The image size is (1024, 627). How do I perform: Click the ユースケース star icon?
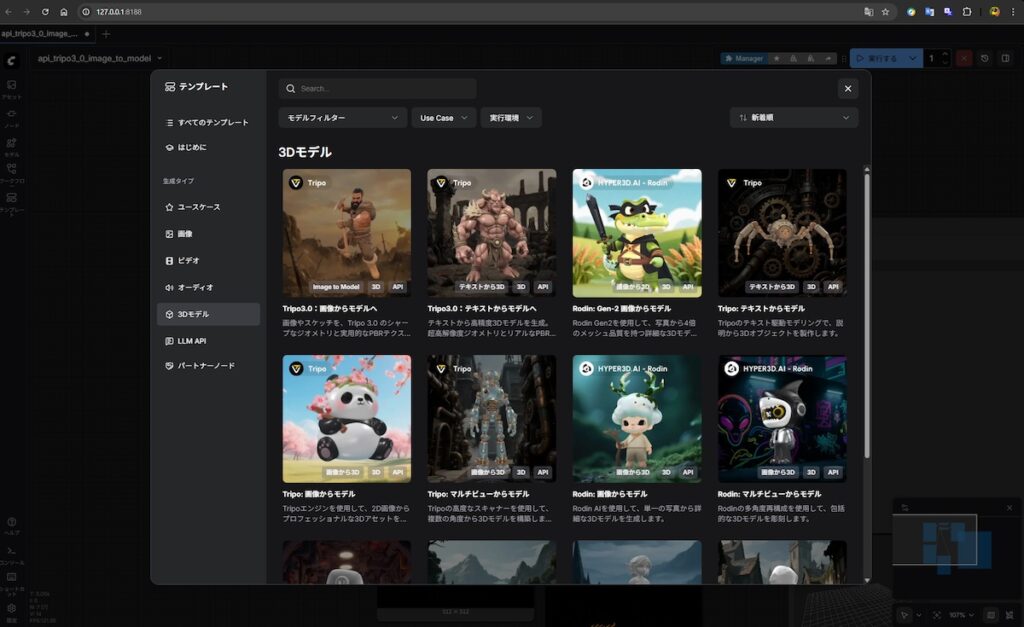click(169, 207)
